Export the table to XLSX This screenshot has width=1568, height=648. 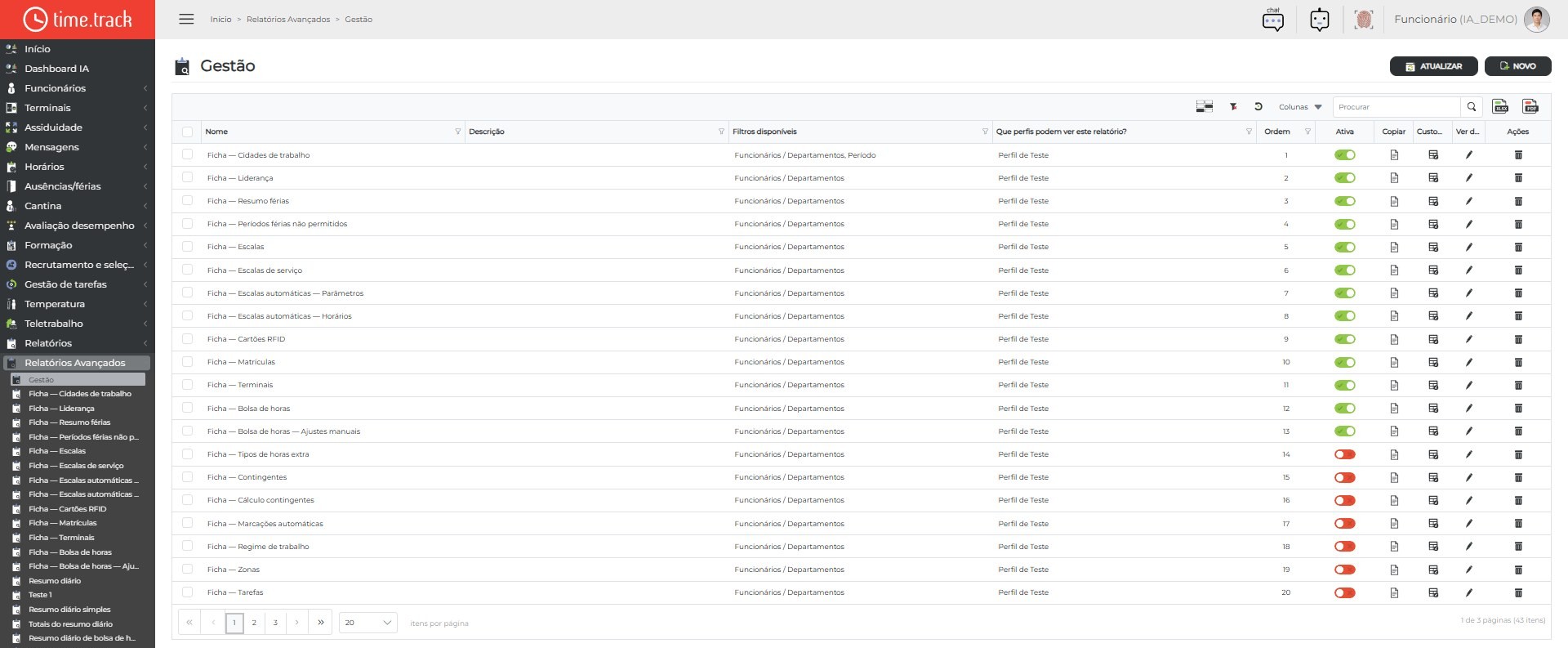coord(1500,106)
